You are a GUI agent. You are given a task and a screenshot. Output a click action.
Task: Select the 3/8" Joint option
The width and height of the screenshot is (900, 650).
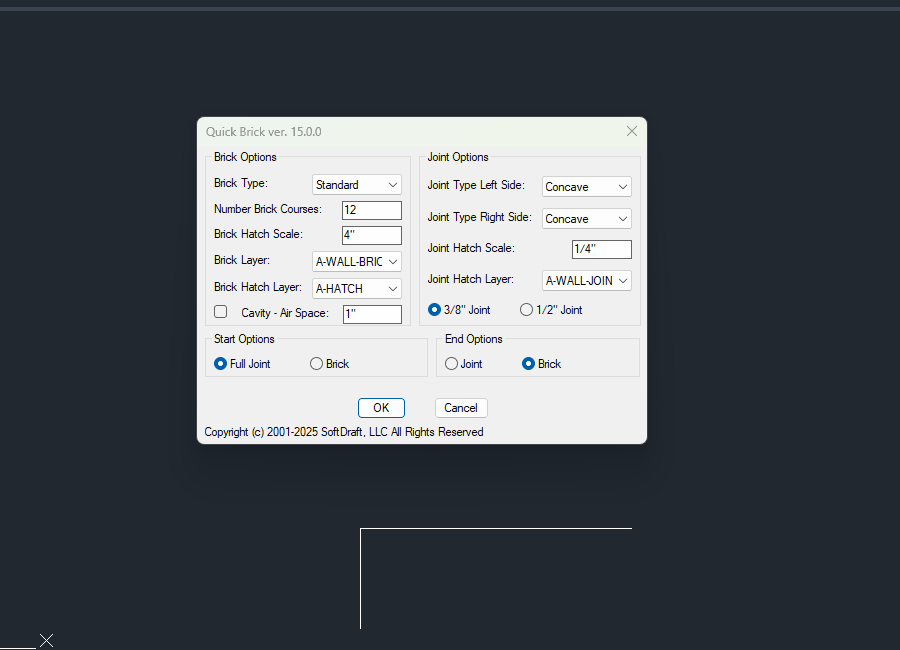point(433,310)
